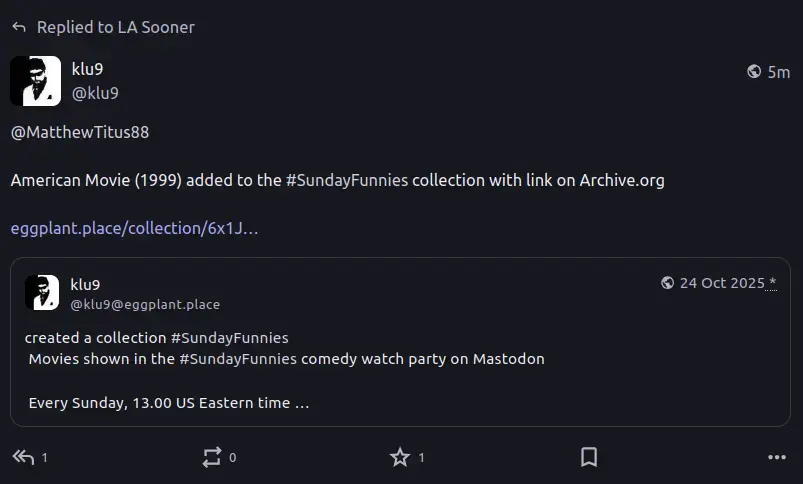Favourite the post with the star icon
Screen dimensions: 803x484
pyautogui.click(x=399, y=457)
